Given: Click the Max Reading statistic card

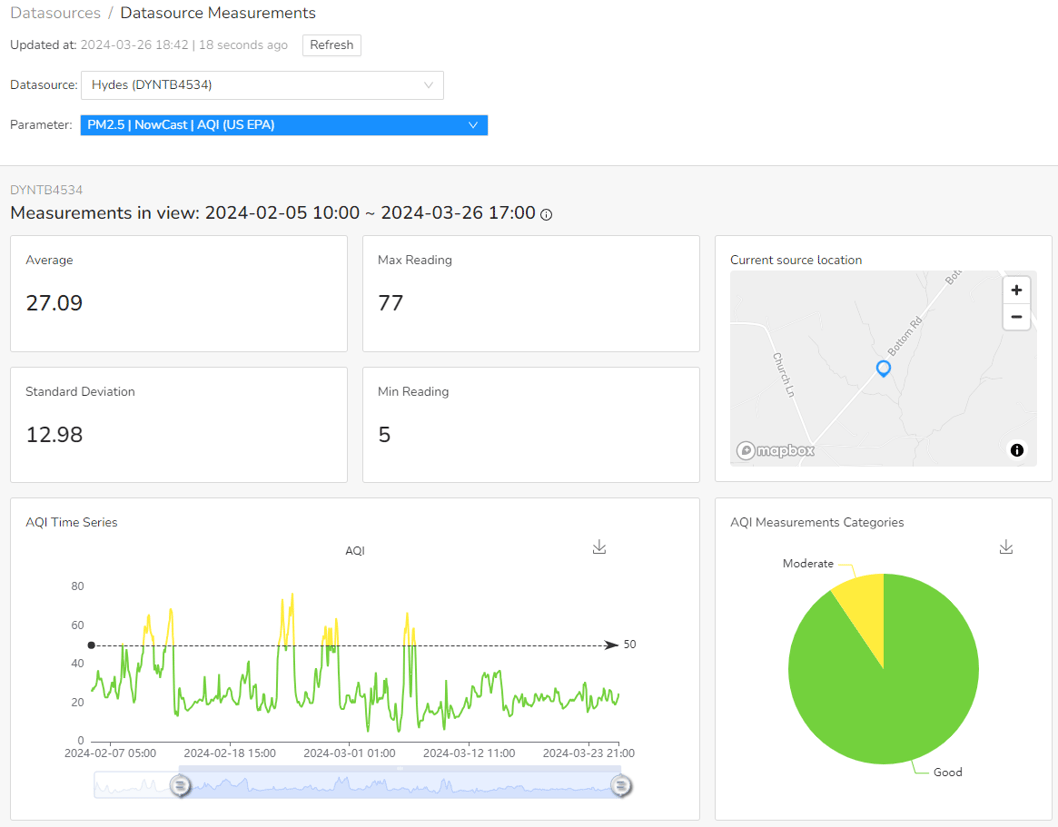Looking at the screenshot, I should tap(530, 293).
